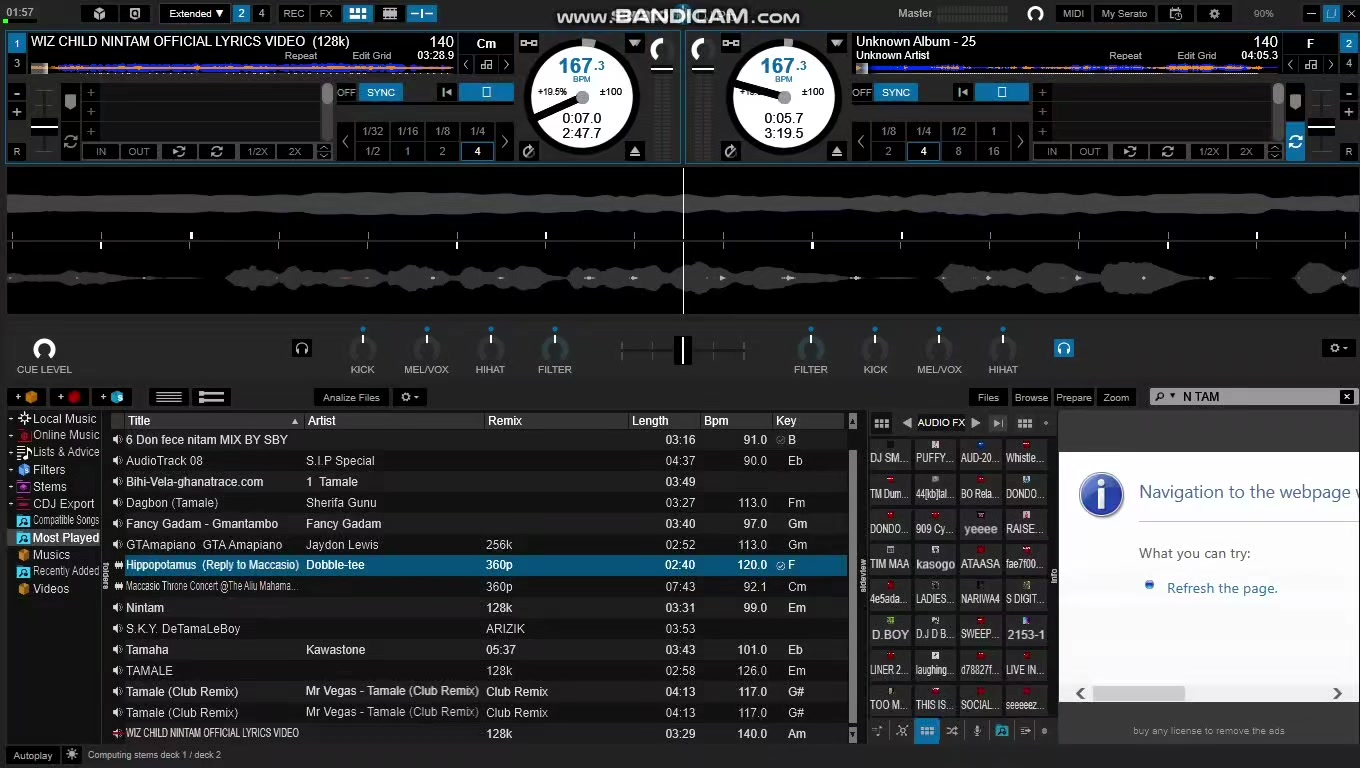Expand the Stems folder
The image size is (1360, 768).
tap(11, 487)
